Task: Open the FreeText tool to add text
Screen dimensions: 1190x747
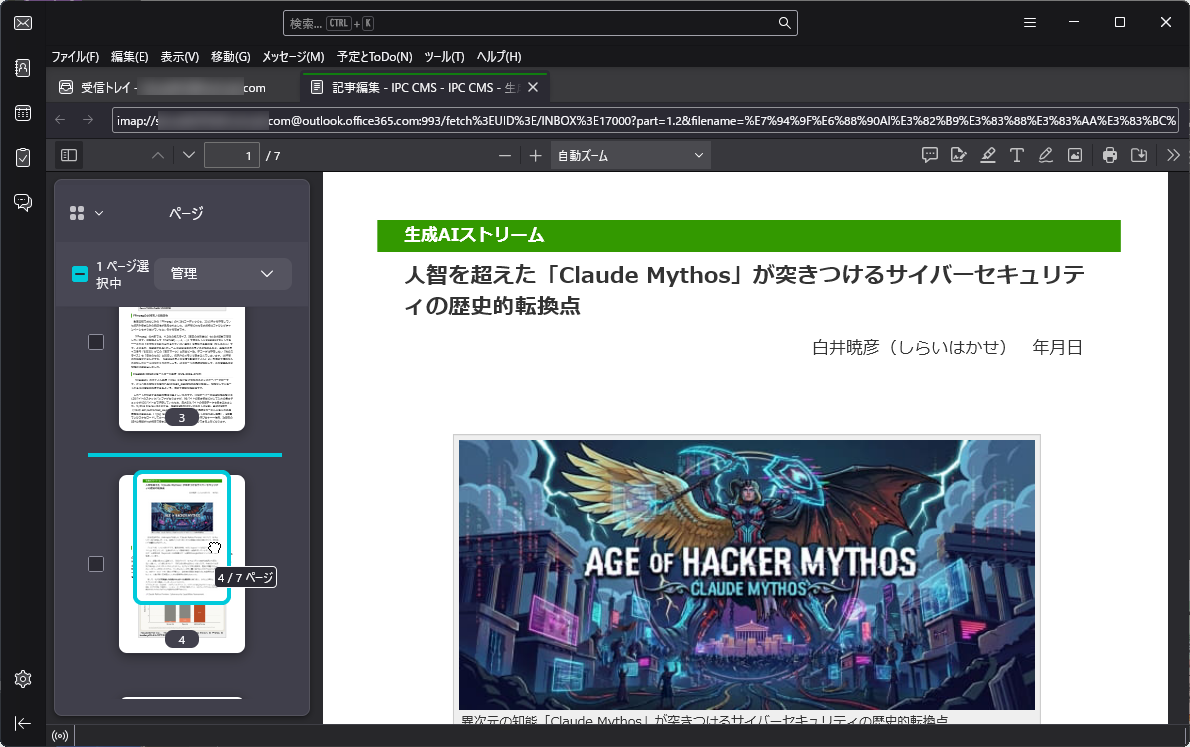Action: pos(1016,155)
